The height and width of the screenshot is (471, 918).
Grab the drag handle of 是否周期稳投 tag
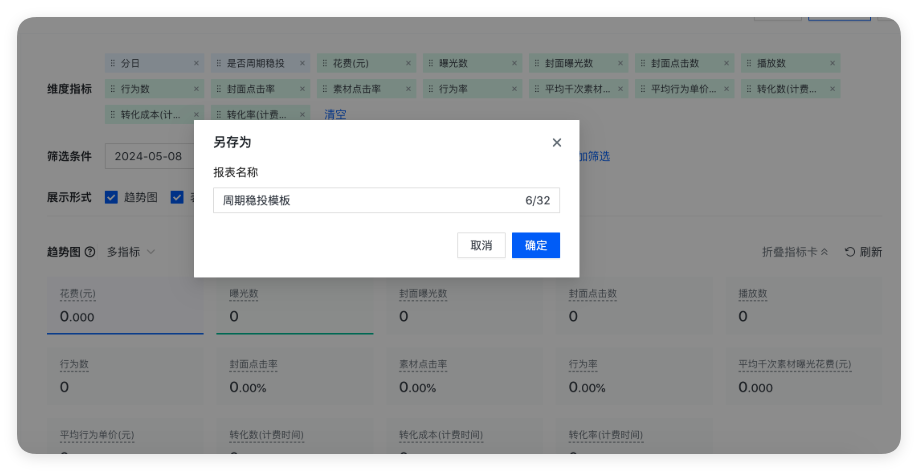(219, 63)
